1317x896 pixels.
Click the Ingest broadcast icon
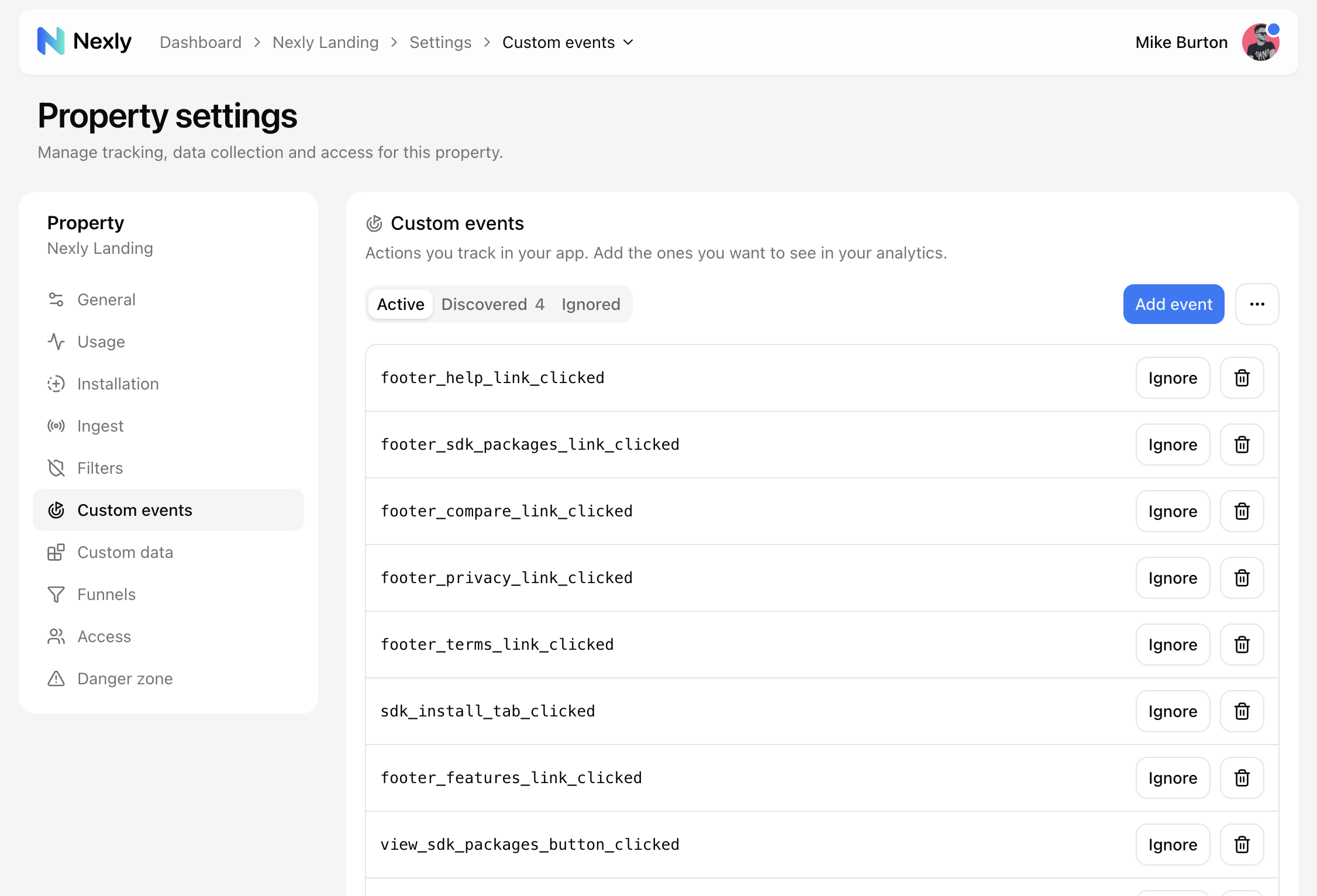(56, 426)
